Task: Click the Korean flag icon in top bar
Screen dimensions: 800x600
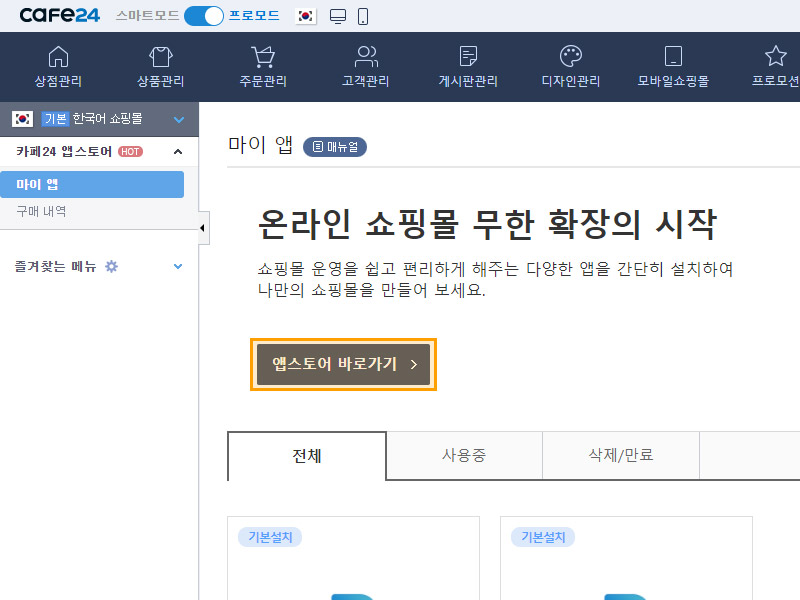Action: click(306, 16)
